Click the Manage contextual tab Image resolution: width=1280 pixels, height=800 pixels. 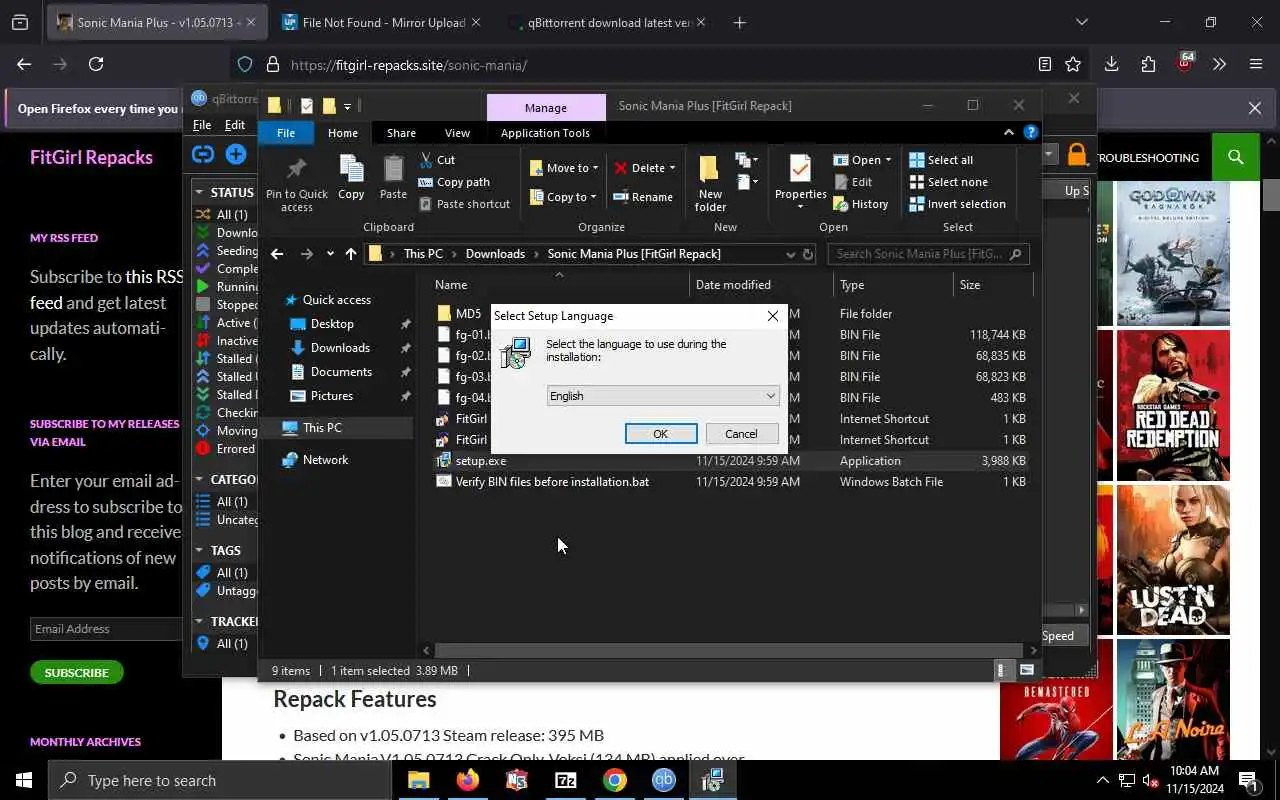[546, 107]
